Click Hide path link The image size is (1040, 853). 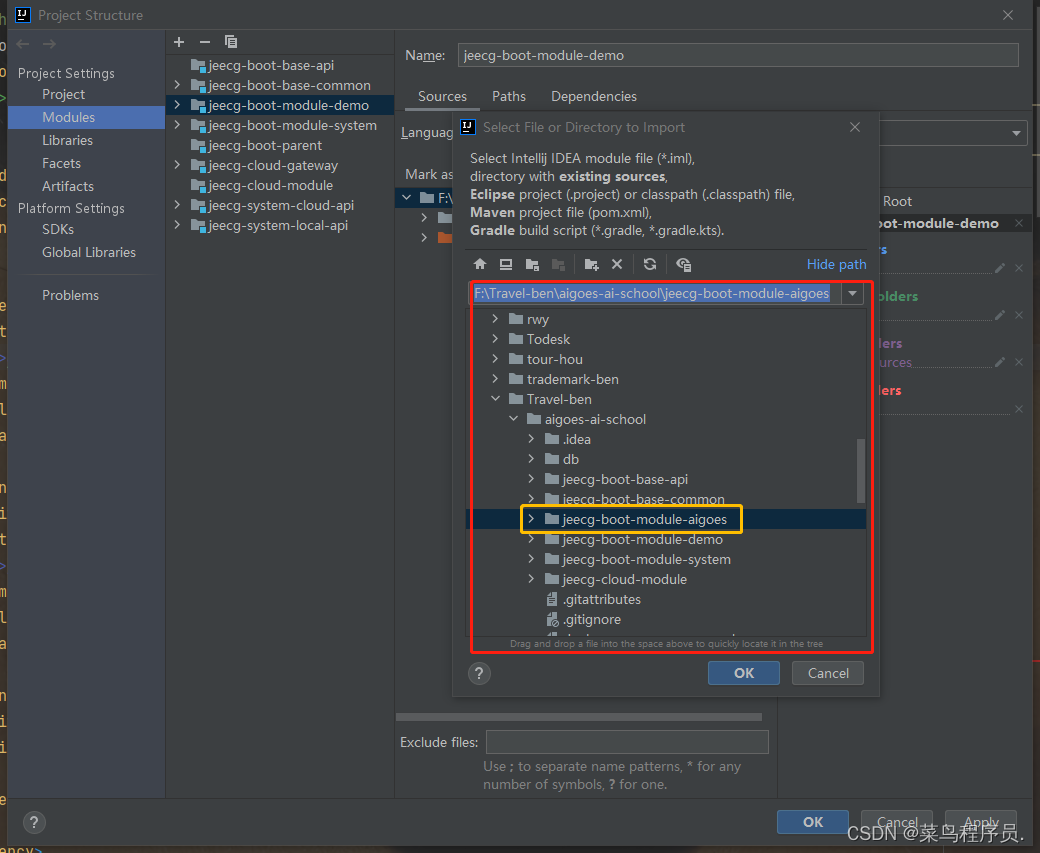point(836,264)
